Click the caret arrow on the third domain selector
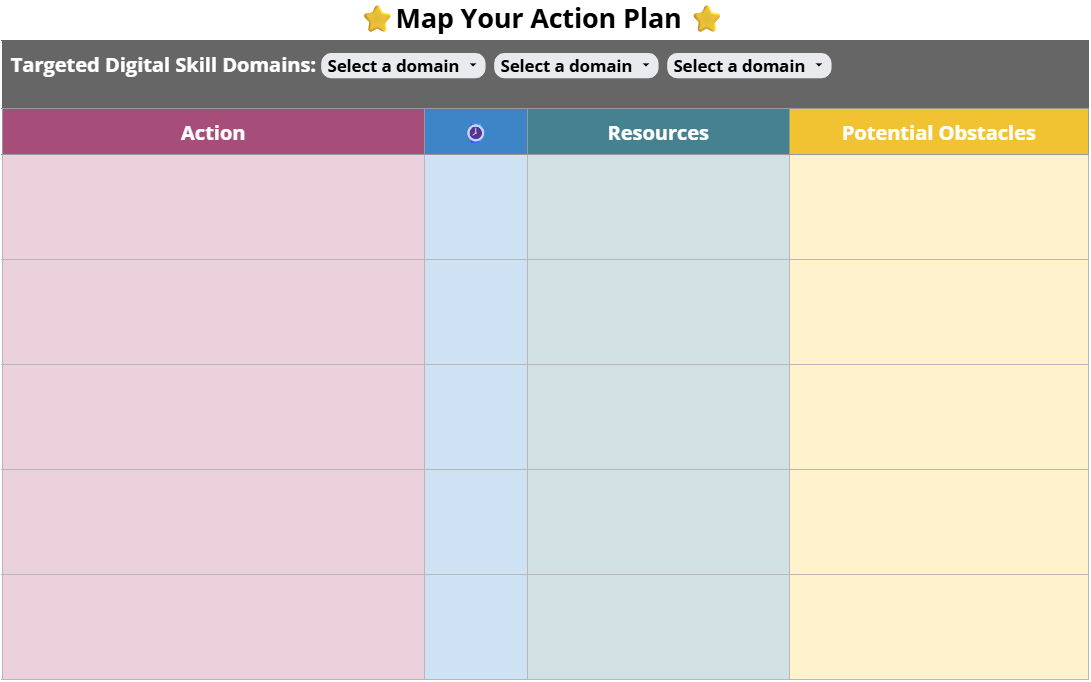 pos(820,65)
